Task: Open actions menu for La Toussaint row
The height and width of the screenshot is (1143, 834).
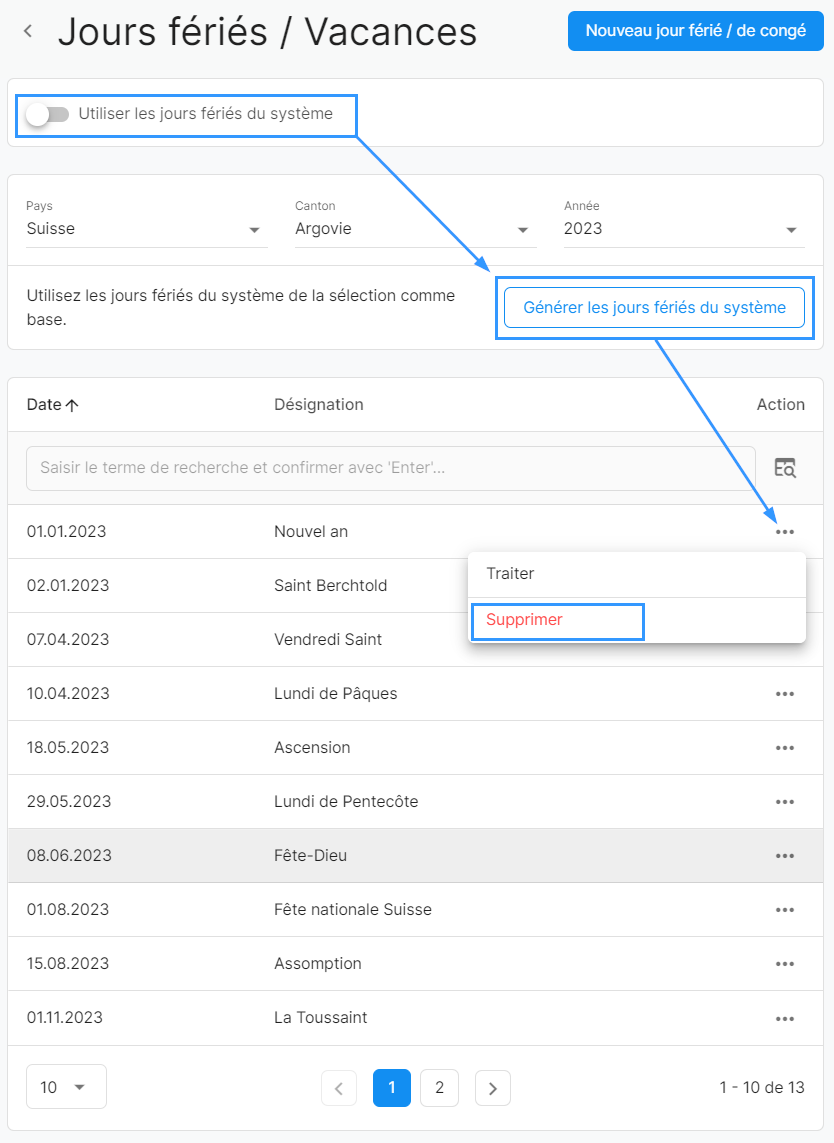Action: coord(785,1018)
